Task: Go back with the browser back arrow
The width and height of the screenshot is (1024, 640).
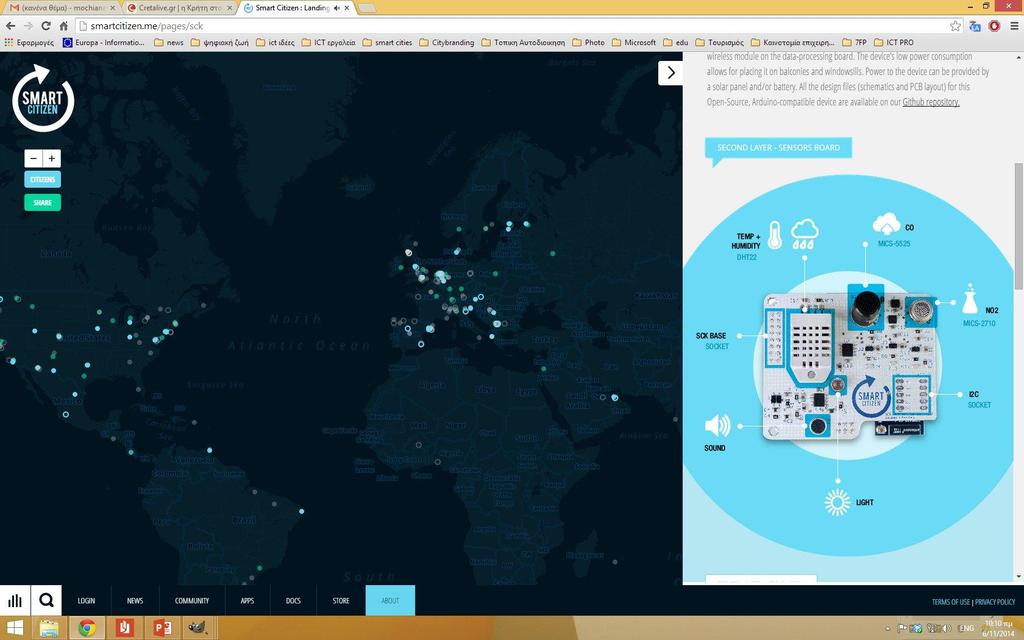Action: (10, 26)
